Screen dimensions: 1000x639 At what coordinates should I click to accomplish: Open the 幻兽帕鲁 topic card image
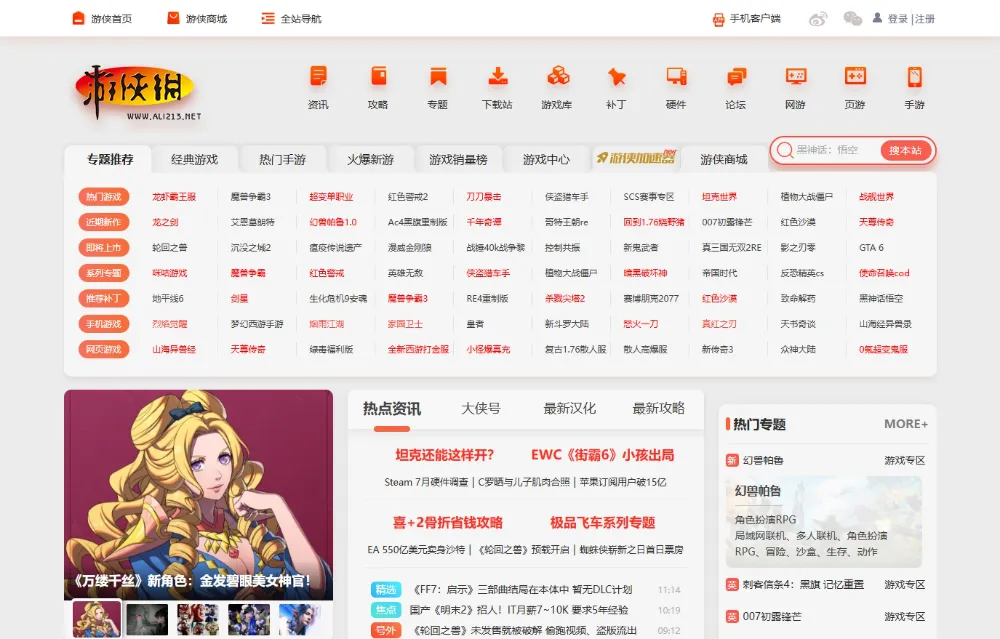tap(824, 522)
